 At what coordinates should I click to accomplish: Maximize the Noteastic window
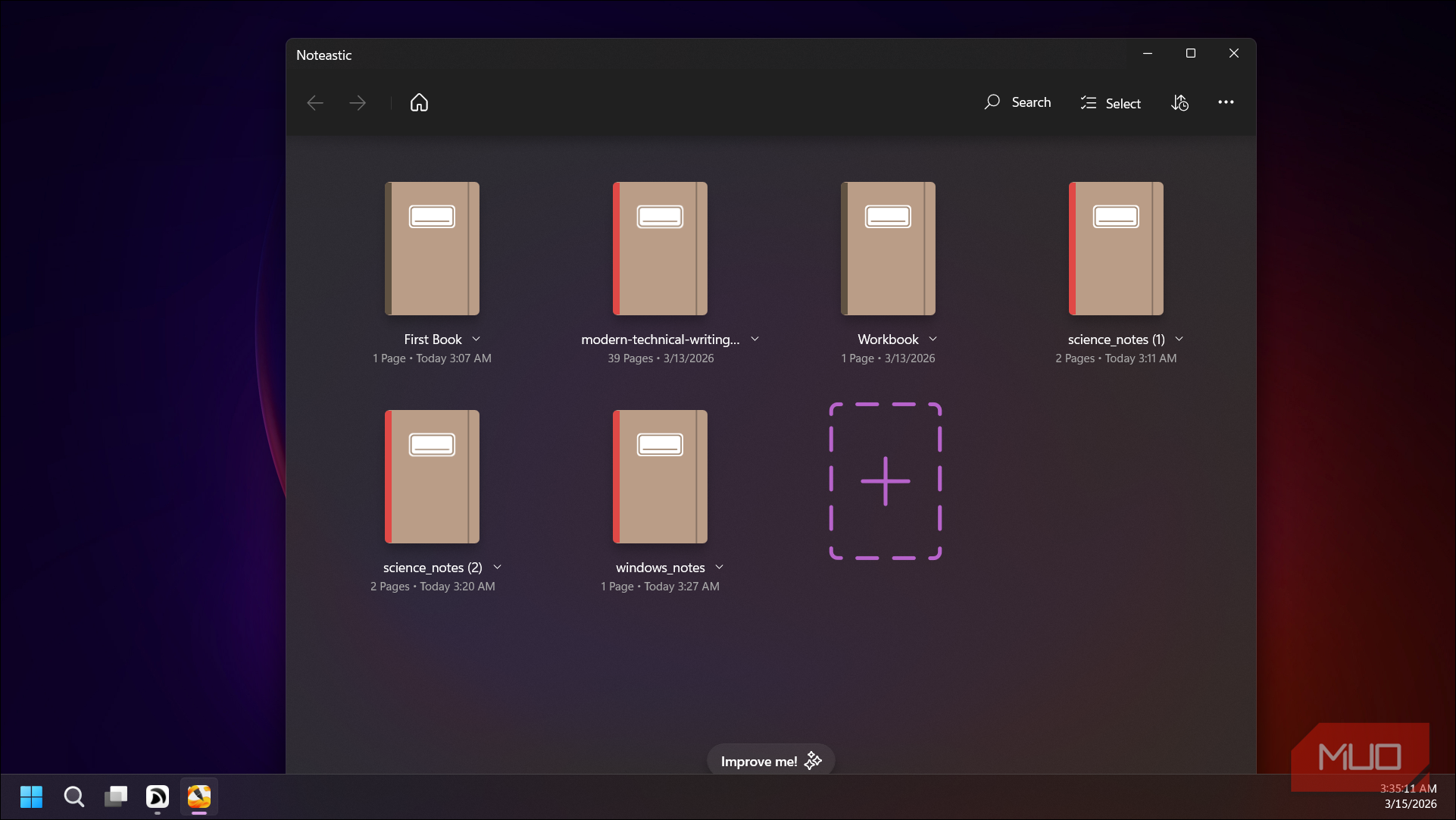click(1191, 53)
